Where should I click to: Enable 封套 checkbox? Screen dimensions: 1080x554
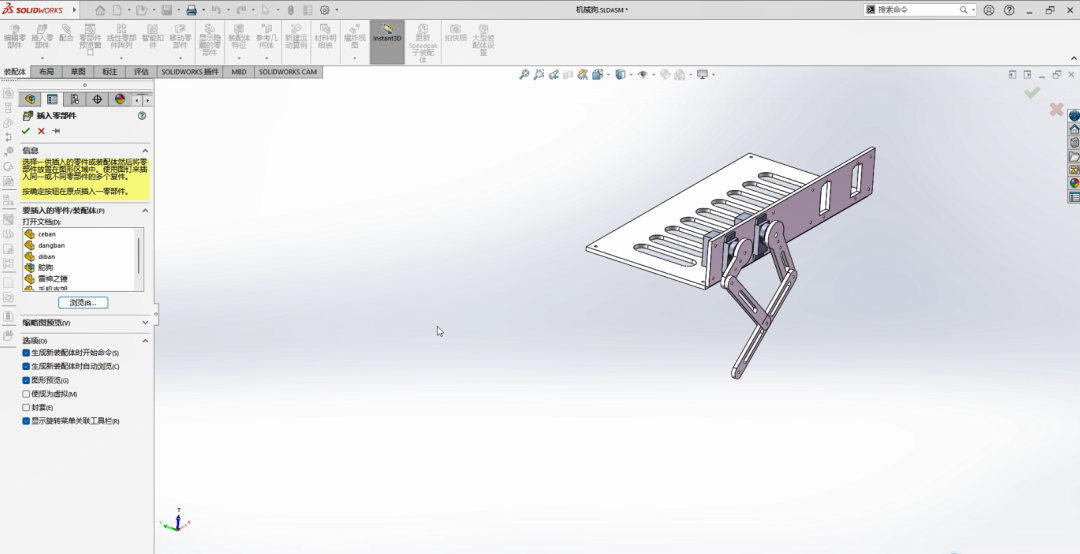(26, 407)
